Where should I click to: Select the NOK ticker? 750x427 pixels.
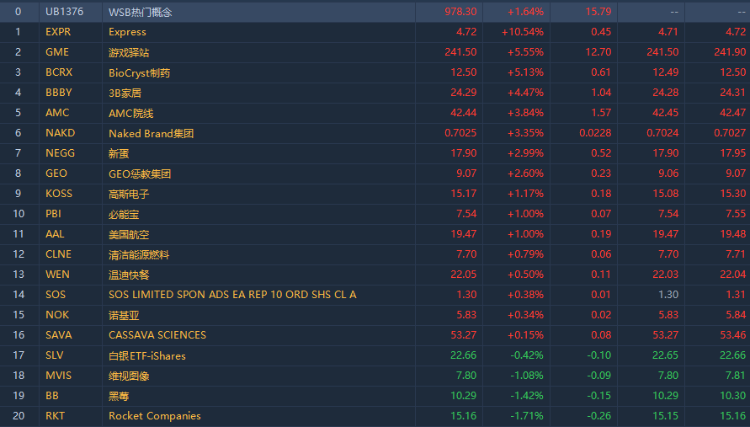[x=57, y=315]
